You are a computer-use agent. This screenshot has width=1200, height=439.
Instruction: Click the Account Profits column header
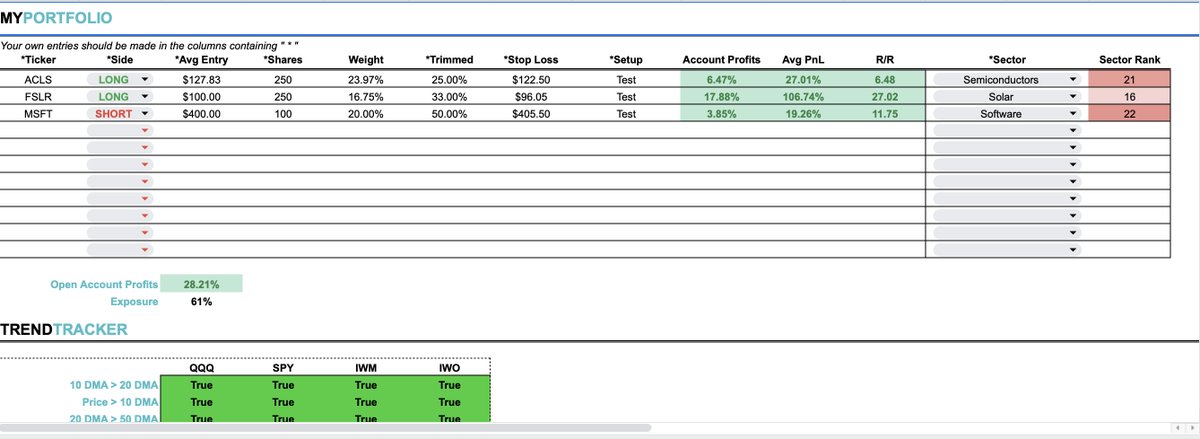tap(720, 60)
